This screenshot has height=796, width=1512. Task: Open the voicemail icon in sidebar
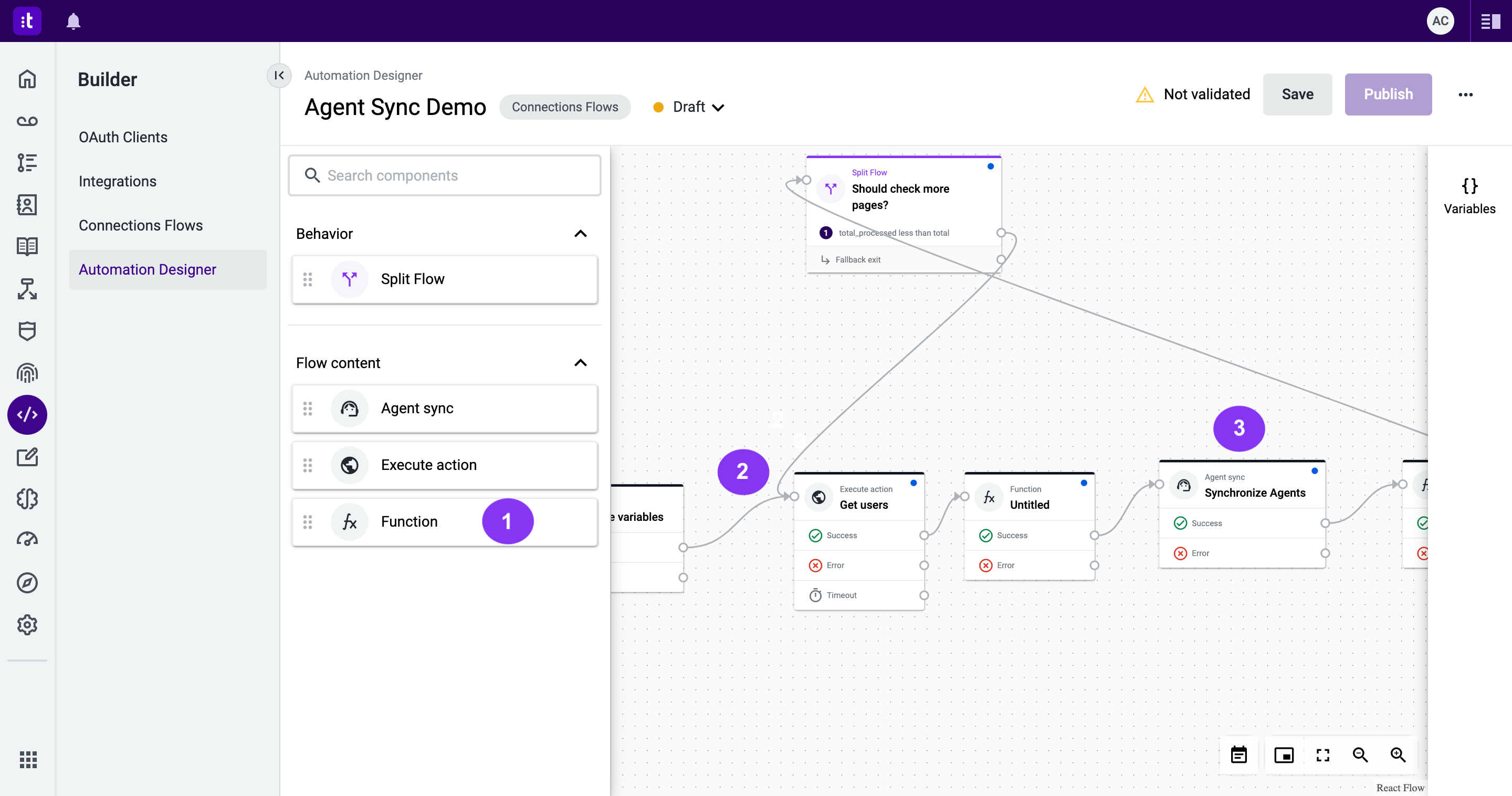pos(27,121)
